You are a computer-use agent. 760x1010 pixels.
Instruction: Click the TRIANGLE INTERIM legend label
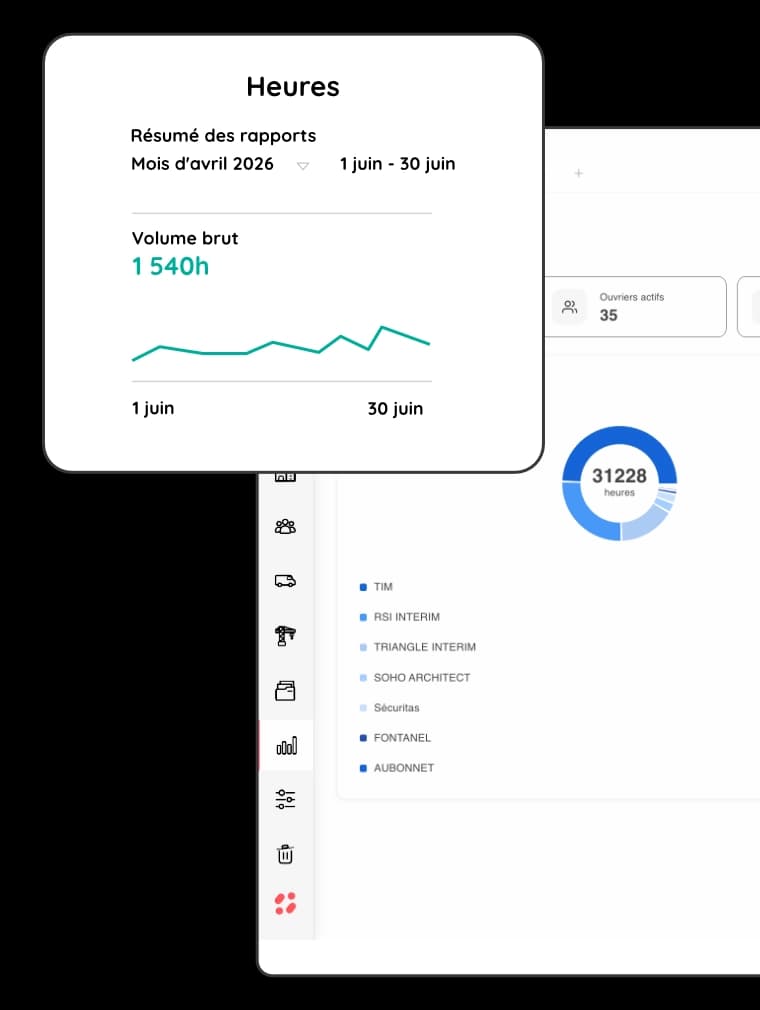pyautogui.click(x=424, y=647)
